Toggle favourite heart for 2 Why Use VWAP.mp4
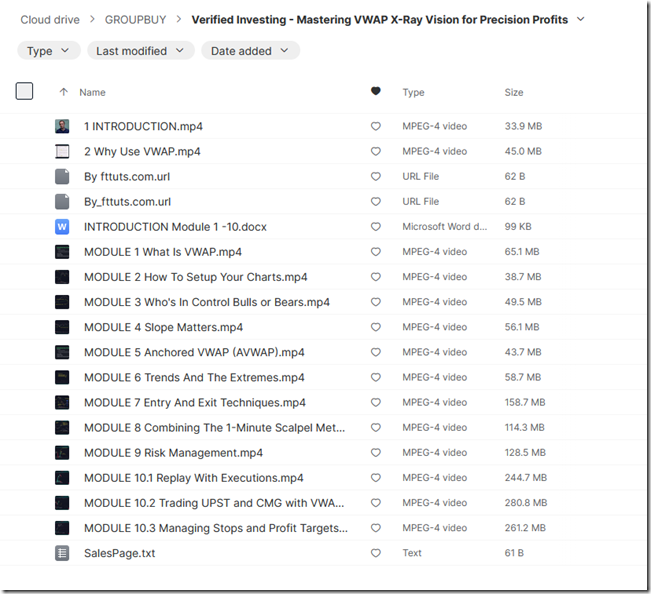Viewport: 651px width, 594px height. click(x=376, y=152)
